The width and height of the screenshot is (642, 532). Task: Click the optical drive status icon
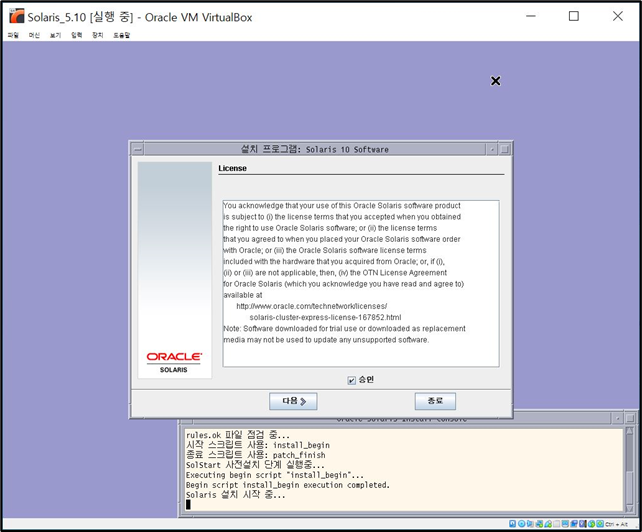click(522, 524)
